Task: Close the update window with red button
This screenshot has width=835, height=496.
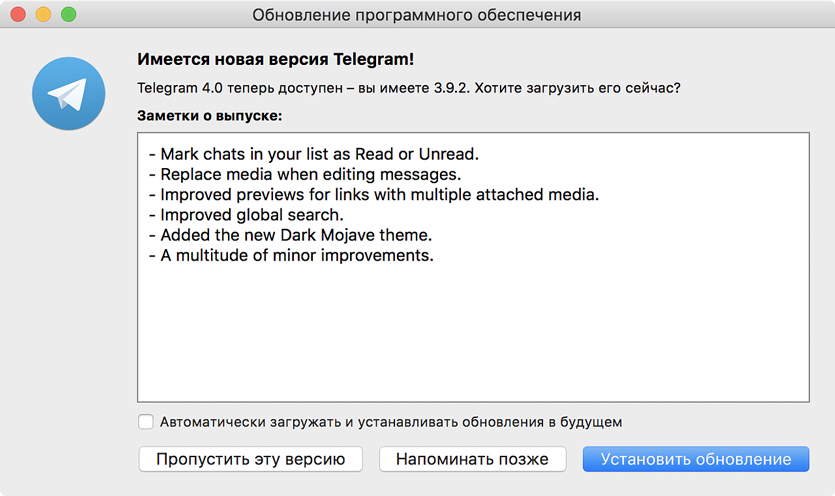Action: coord(19,15)
